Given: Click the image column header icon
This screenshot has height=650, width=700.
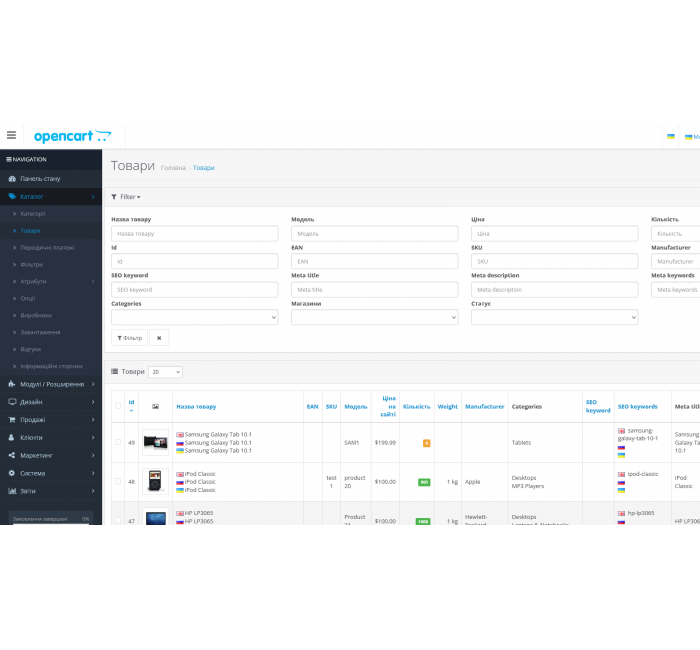Looking at the screenshot, I should [x=155, y=406].
